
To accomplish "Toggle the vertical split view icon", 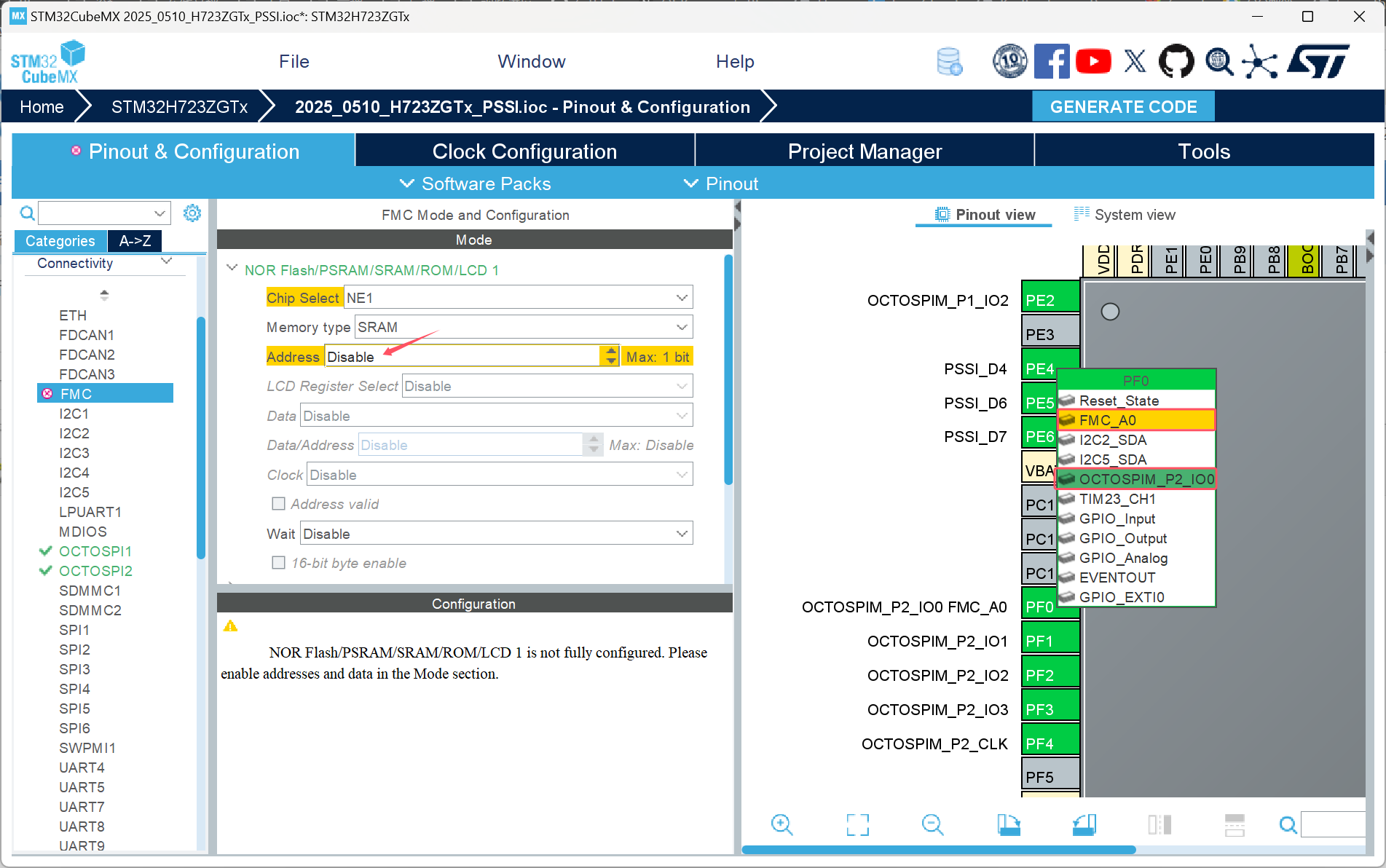I will (1159, 824).
